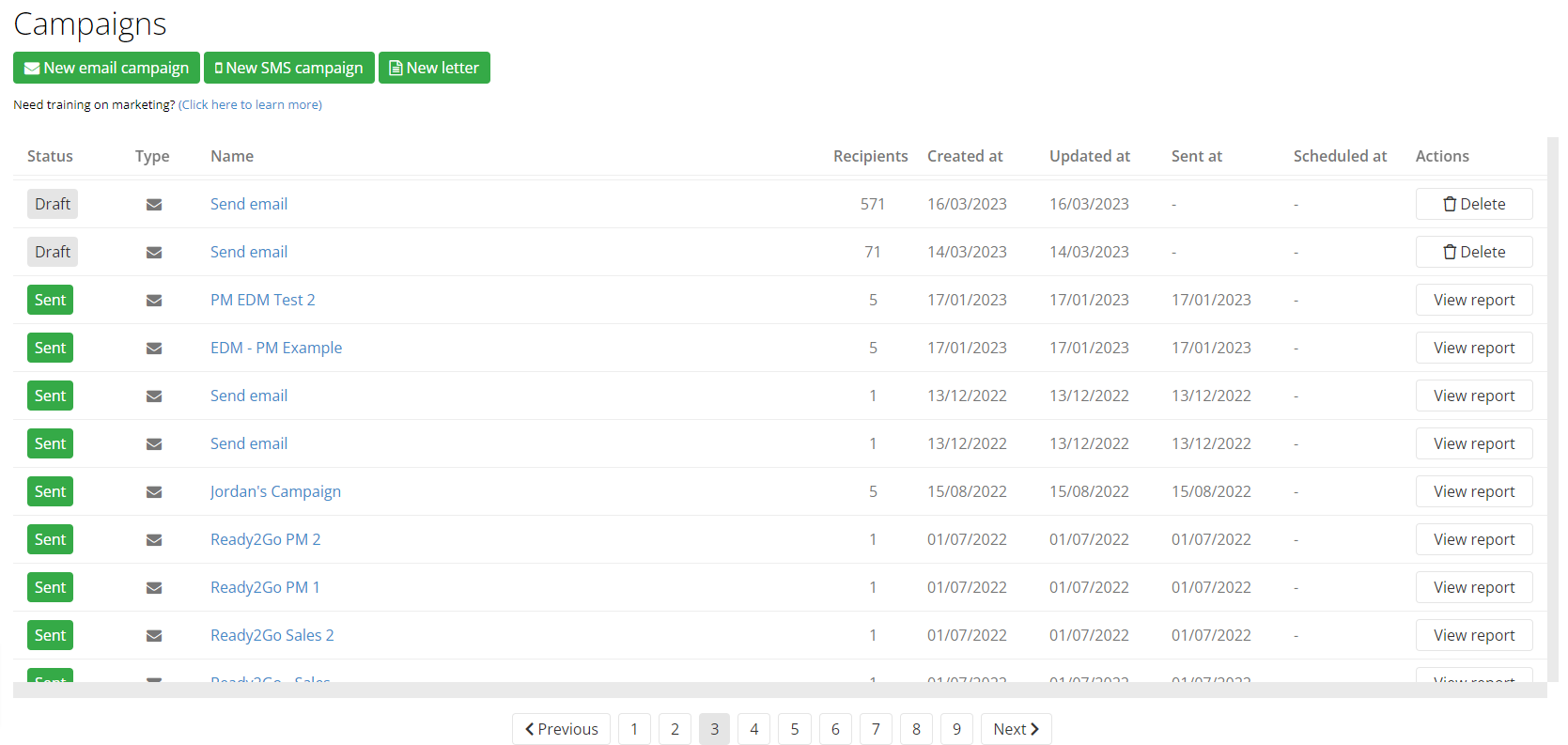Screen dimensions: 1568x745
Task: Open the Jordan's Campaign link
Action: 275,491
